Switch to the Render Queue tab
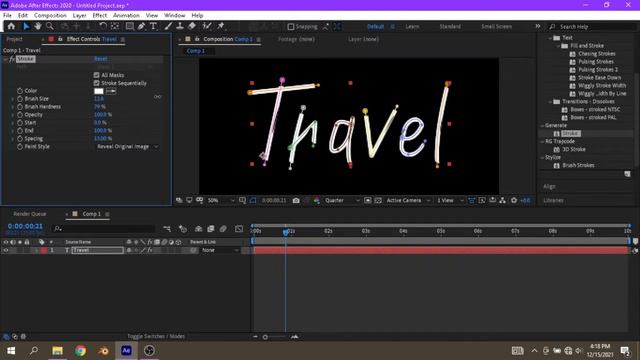 (x=30, y=214)
